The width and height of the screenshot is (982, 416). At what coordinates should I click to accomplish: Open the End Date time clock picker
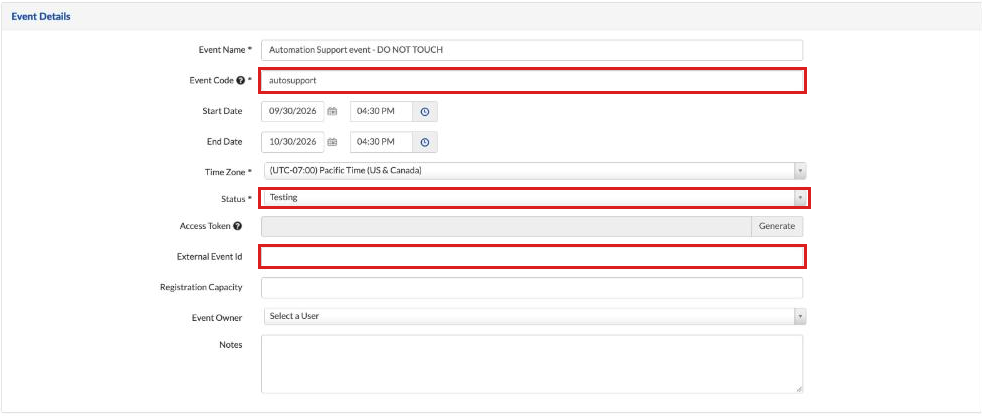click(x=425, y=142)
